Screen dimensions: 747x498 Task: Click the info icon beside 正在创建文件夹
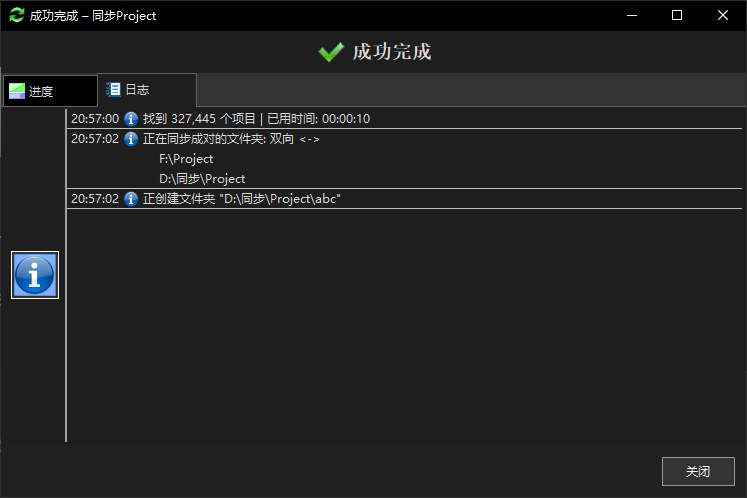point(131,199)
